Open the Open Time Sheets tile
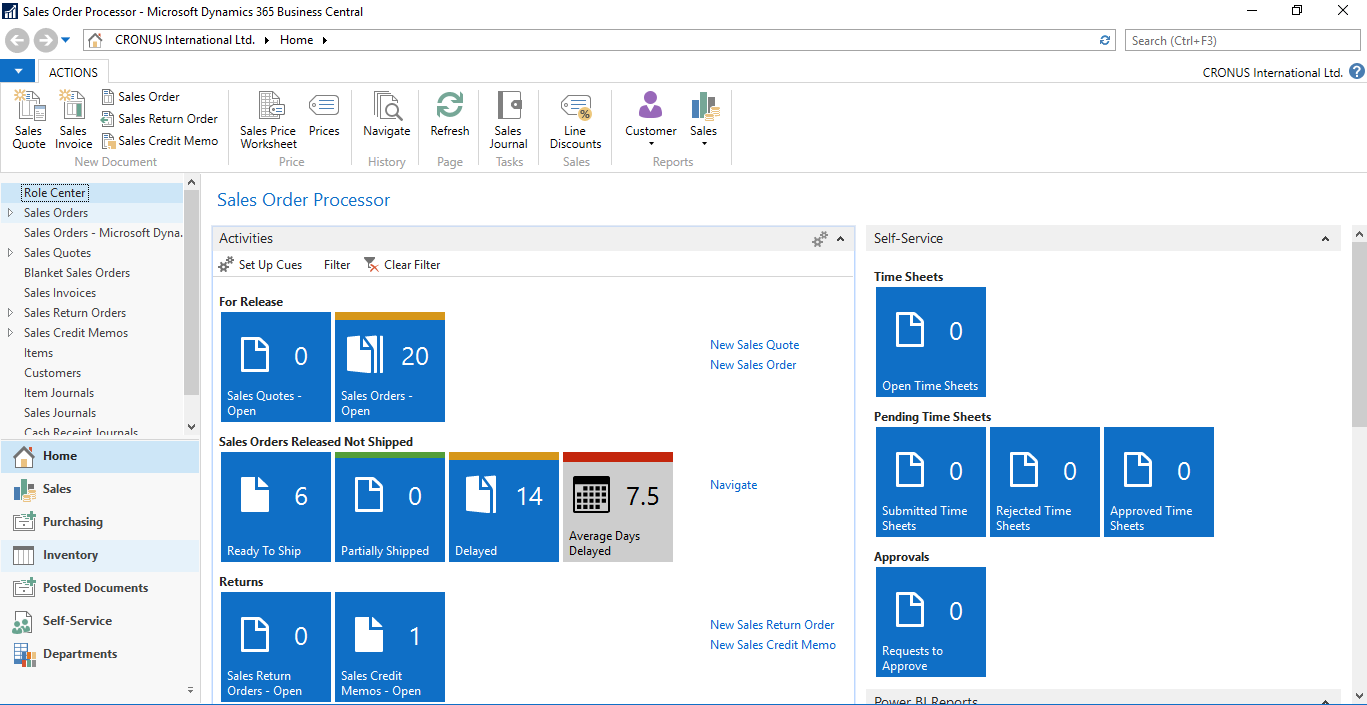1367x705 pixels. coord(931,342)
